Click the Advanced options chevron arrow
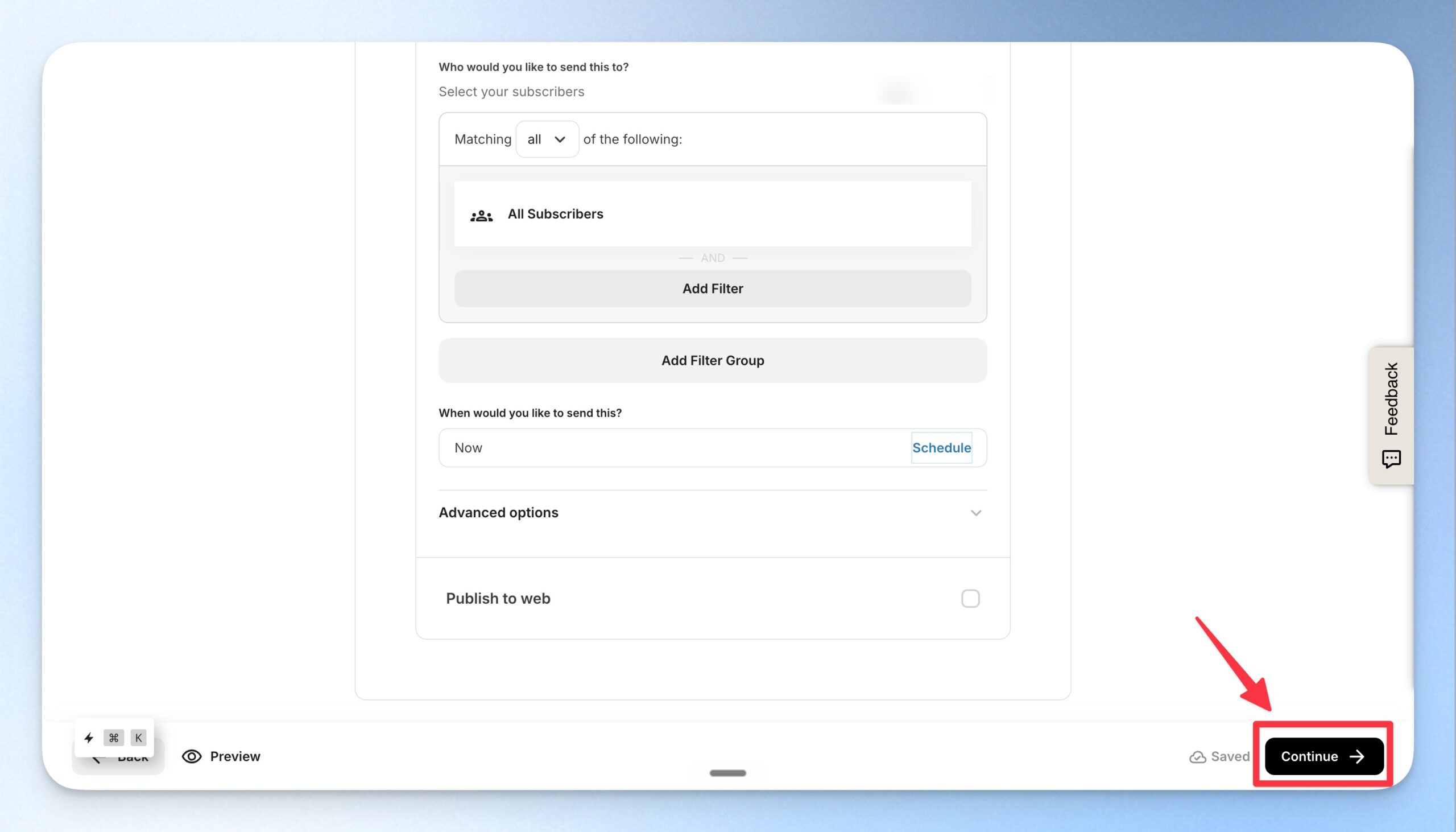The image size is (1456, 832). pos(976,513)
